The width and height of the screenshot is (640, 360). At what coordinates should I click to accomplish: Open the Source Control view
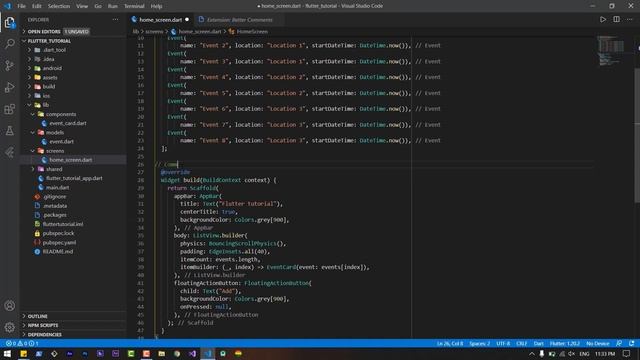point(9,65)
